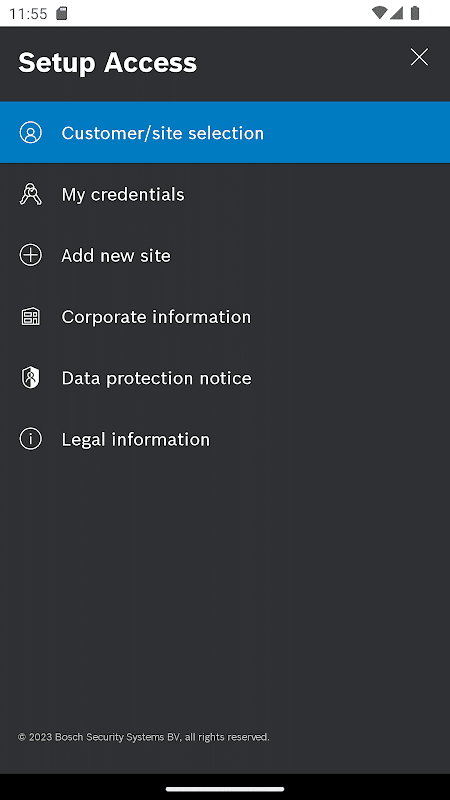Viewport: 450px width, 800px height.
Task: Click the bottom navigation gesture handle
Action: [x=225, y=789]
